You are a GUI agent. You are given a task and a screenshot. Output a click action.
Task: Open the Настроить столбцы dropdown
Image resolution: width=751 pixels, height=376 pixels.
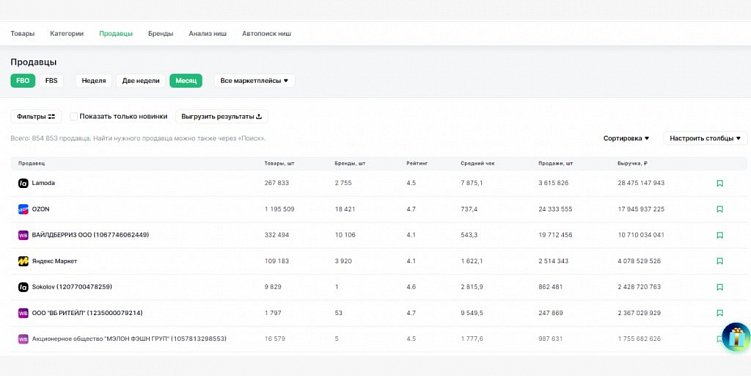705,138
